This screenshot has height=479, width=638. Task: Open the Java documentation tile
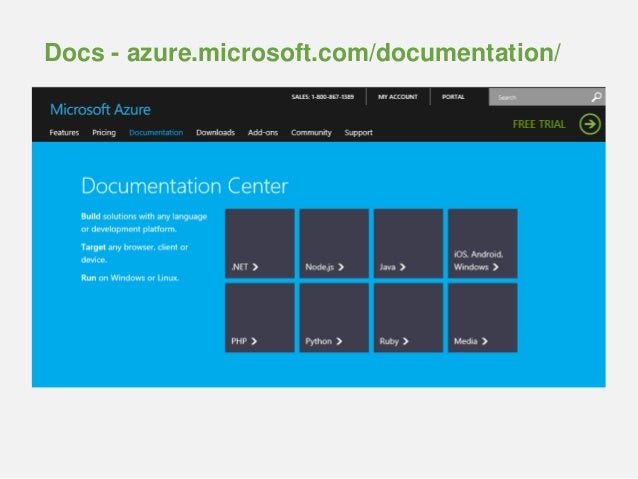pyautogui.click(x=409, y=243)
